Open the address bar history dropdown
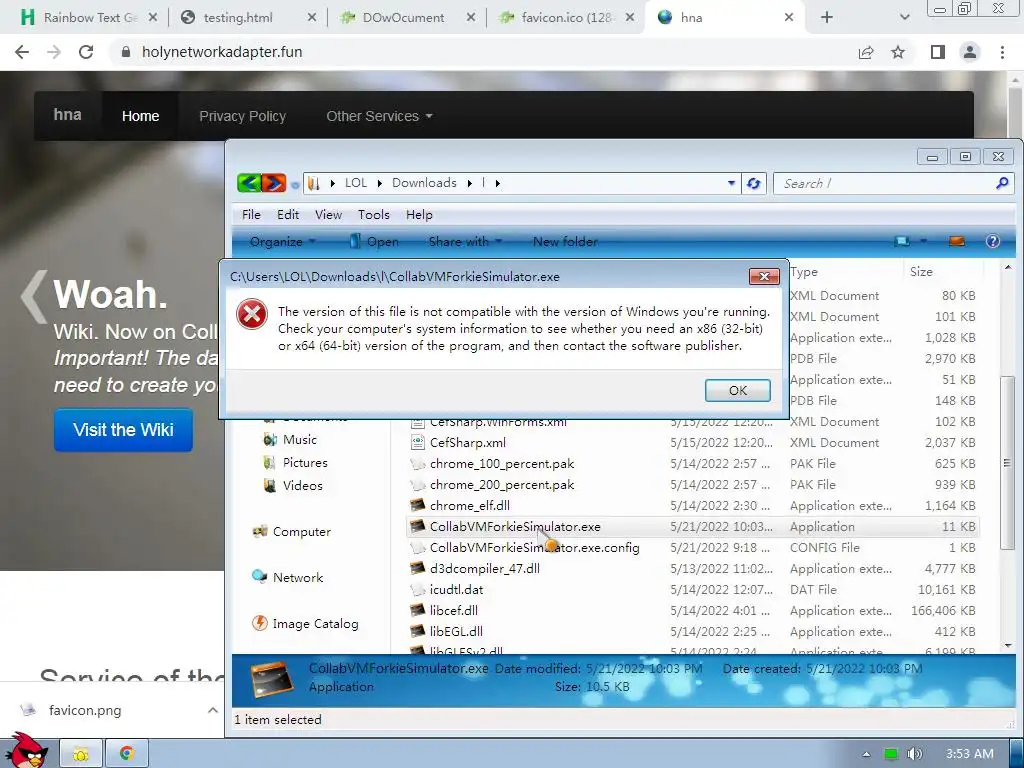Viewport: 1024px width, 768px height. [x=731, y=184]
